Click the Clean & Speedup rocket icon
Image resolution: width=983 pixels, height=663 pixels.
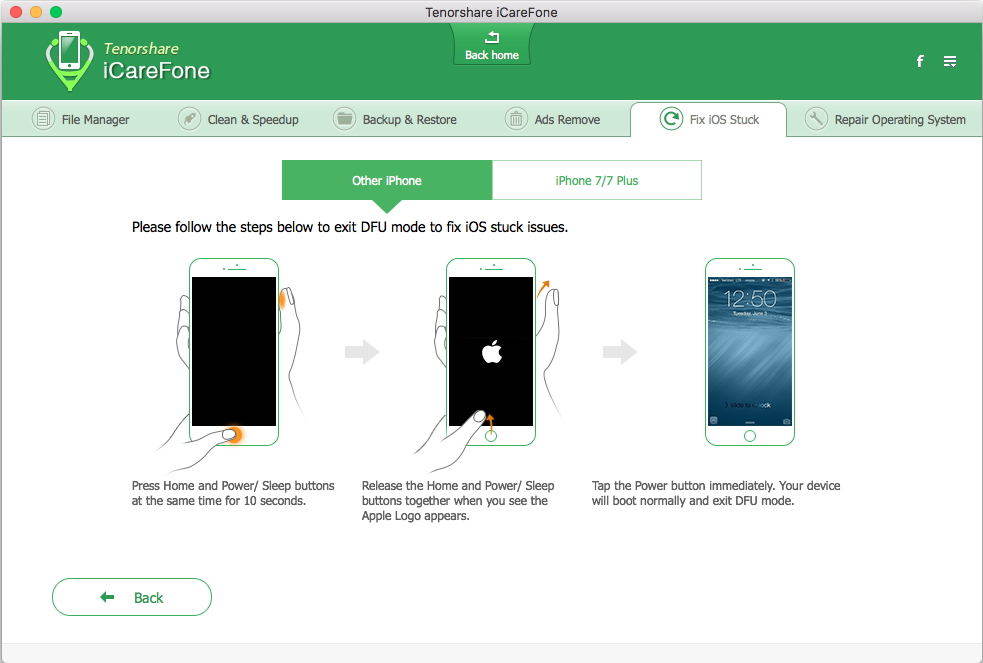pyautogui.click(x=189, y=118)
